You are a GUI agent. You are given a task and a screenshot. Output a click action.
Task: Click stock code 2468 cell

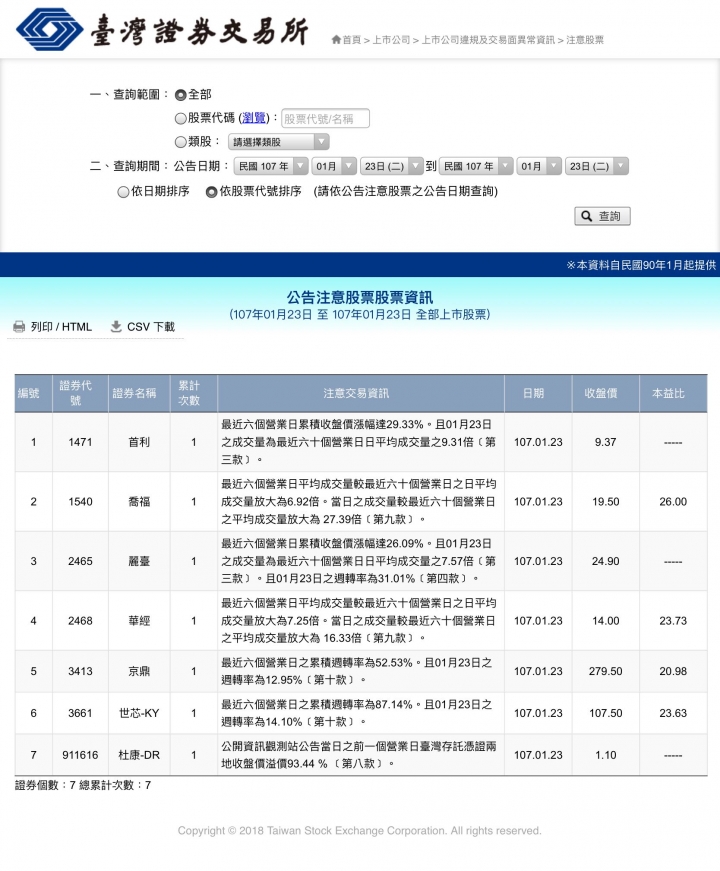tap(81, 620)
